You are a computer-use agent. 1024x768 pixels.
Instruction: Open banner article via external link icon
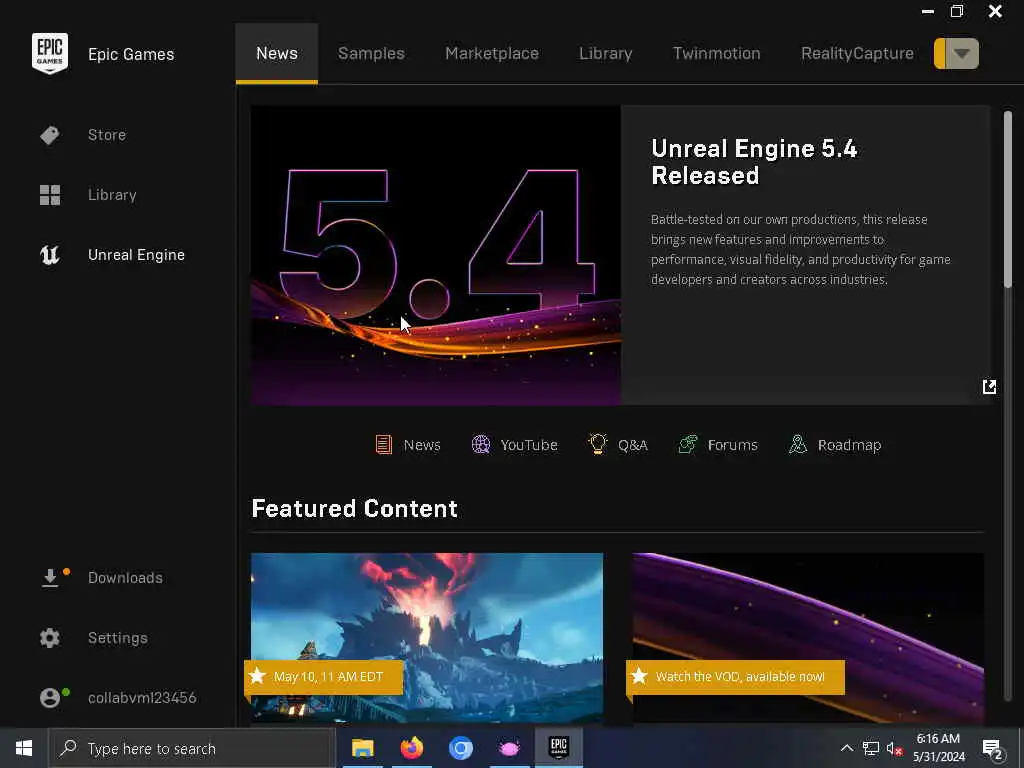989,387
